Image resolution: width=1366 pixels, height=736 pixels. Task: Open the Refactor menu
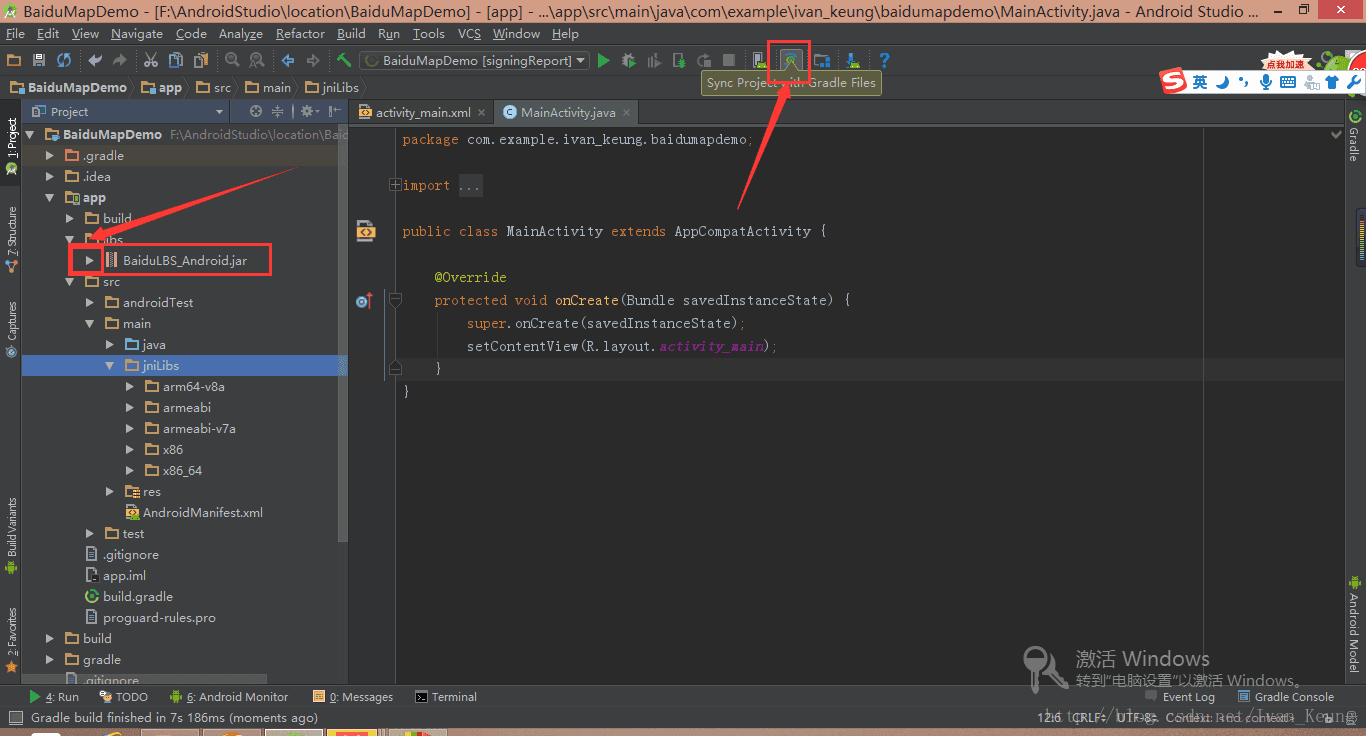click(301, 33)
